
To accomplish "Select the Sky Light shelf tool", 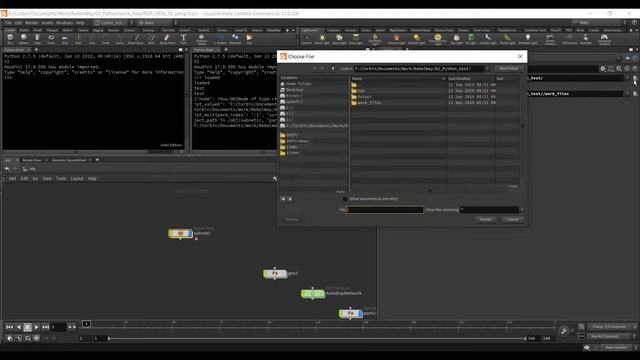I will point(456,39).
